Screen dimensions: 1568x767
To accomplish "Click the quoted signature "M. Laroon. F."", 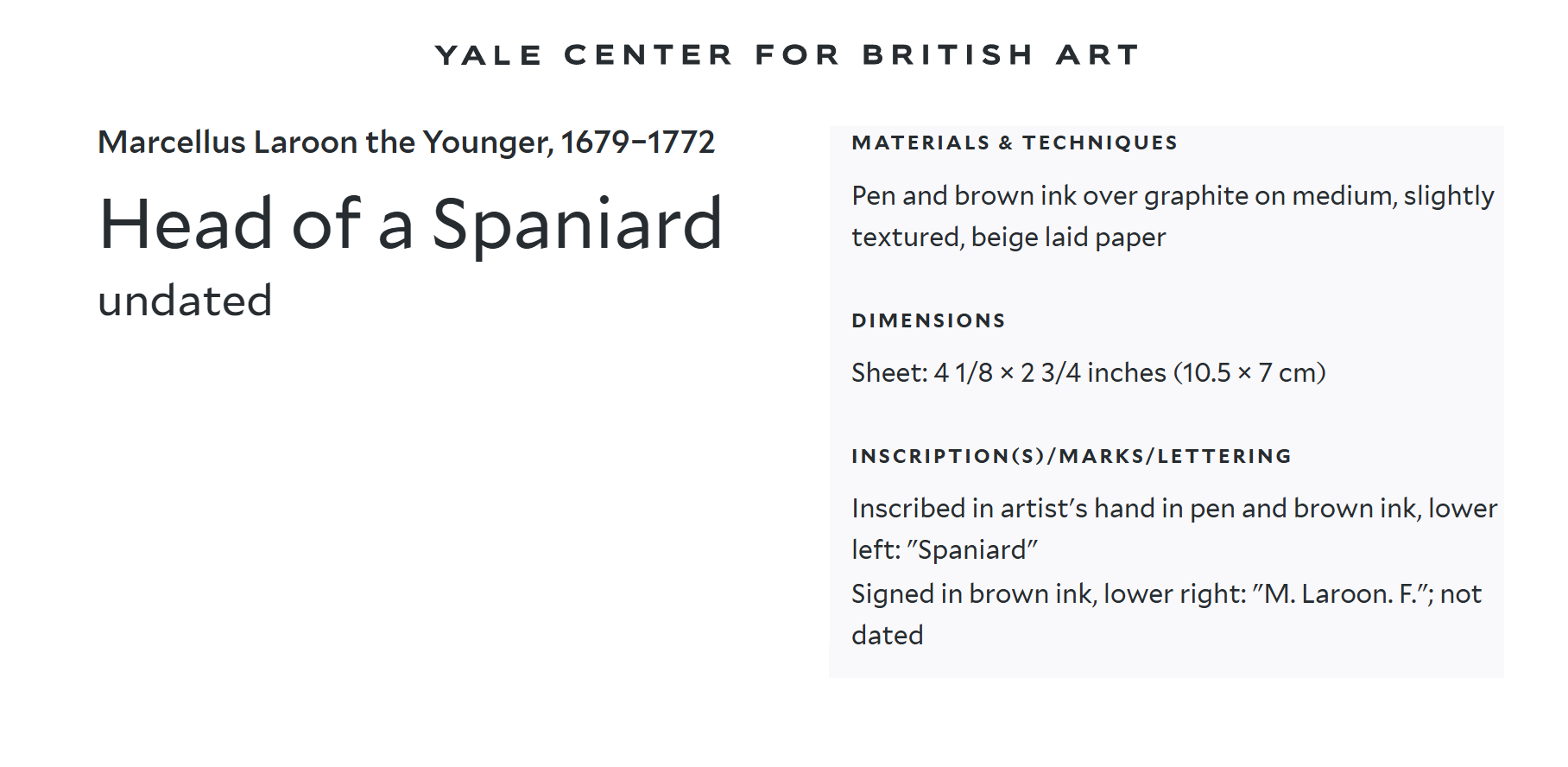I will [1344, 594].
